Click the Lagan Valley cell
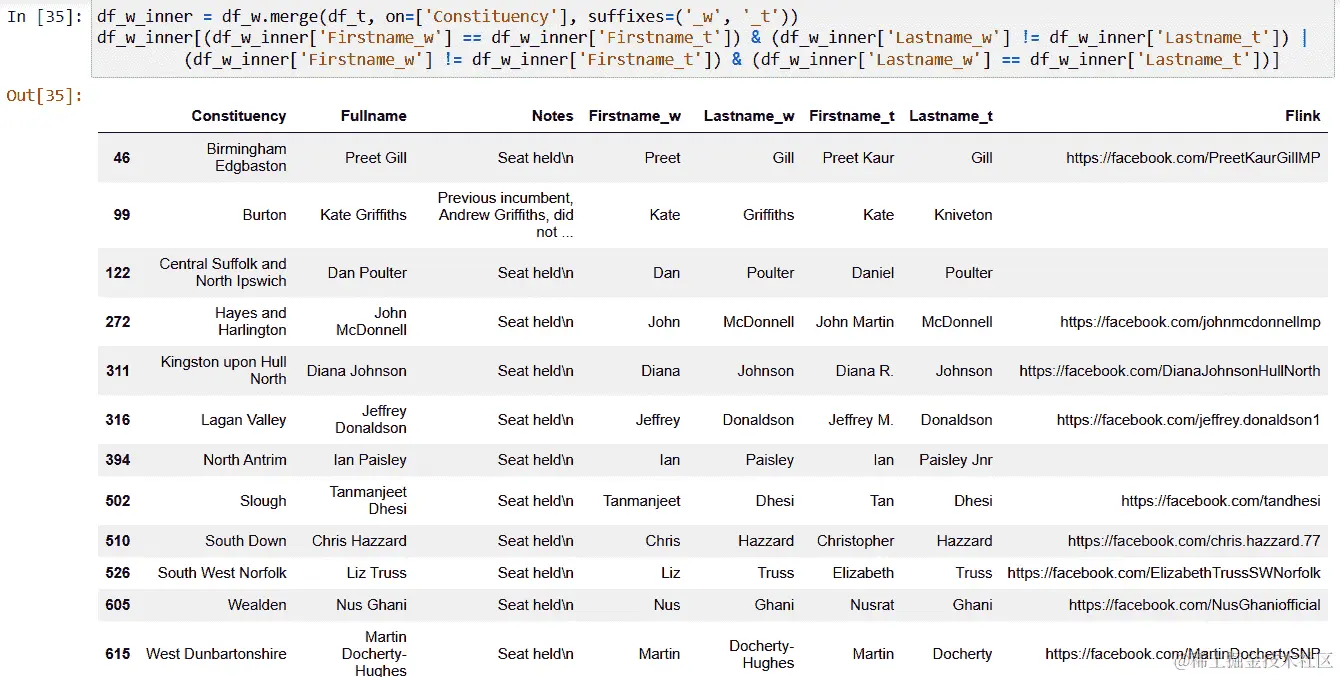 [244, 420]
